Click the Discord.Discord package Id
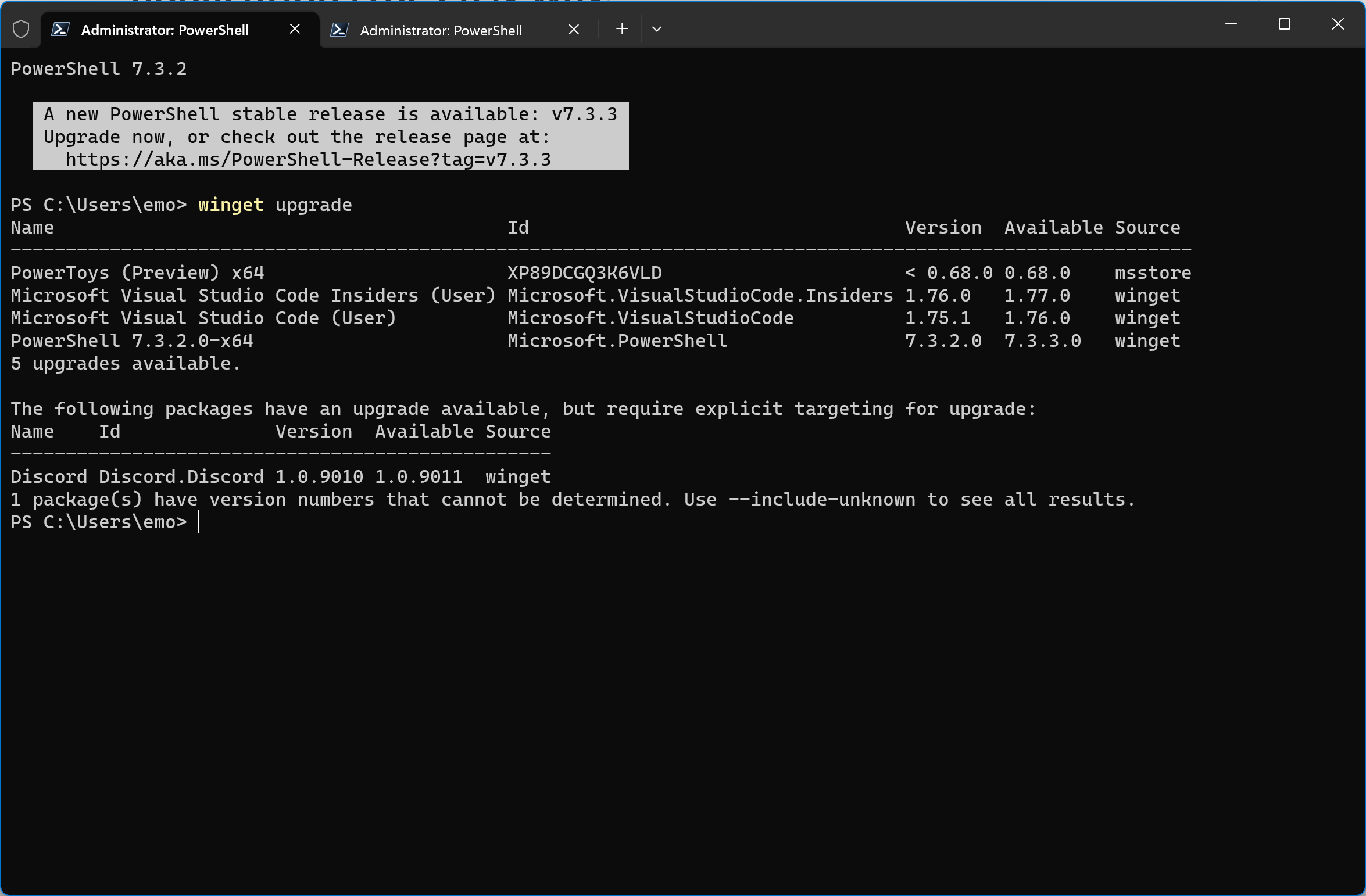This screenshot has height=896, width=1366. click(x=181, y=476)
